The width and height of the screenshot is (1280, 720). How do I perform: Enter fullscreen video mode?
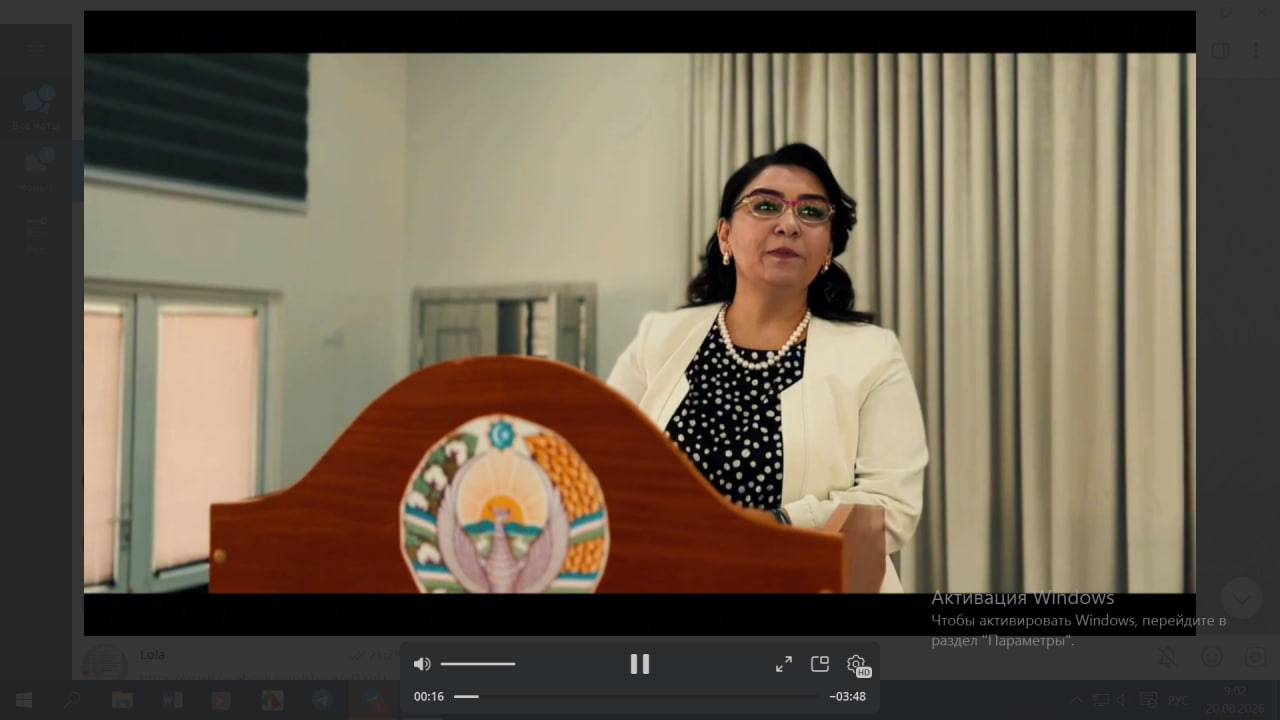(x=784, y=664)
